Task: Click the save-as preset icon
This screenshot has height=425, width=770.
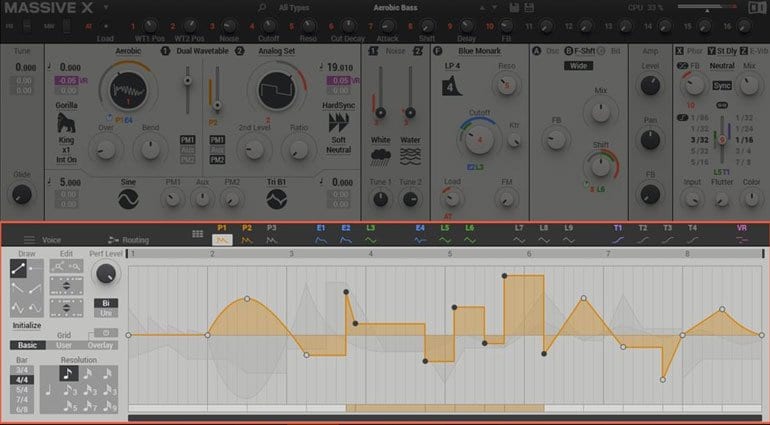Action: (529, 7)
